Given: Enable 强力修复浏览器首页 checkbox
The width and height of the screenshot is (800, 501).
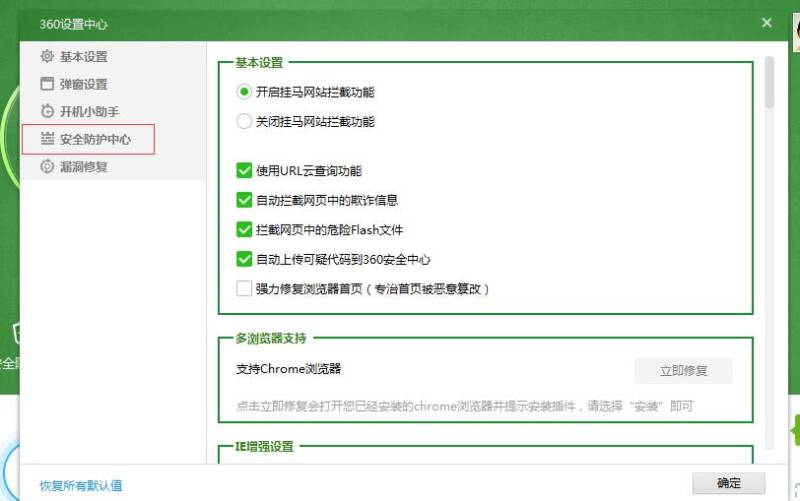Looking at the screenshot, I should pyautogui.click(x=244, y=289).
